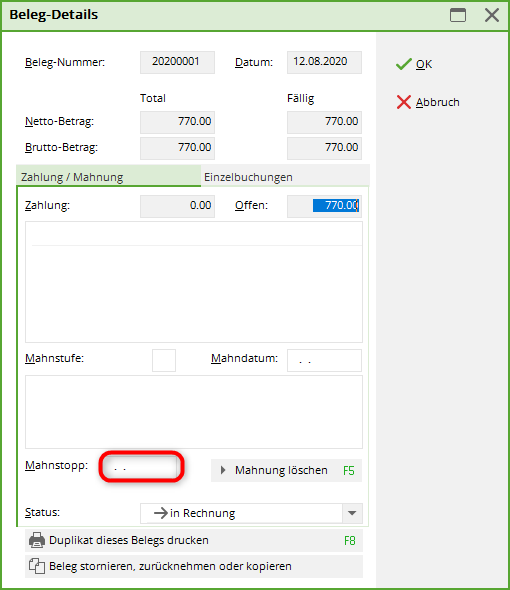Click the Mahndatum date field
This screenshot has height=590, width=510.
coord(324,360)
